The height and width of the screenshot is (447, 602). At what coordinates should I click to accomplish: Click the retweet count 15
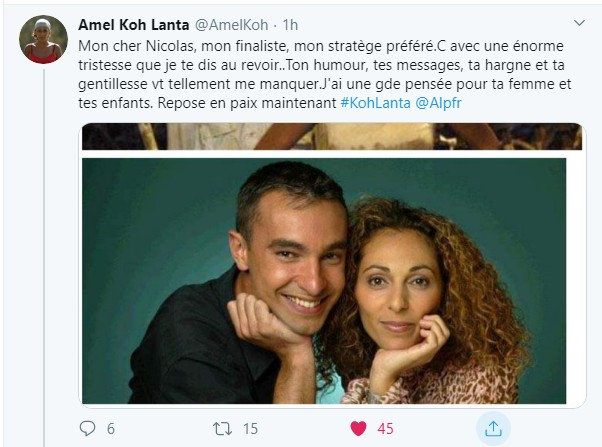(x=250, y=429)
